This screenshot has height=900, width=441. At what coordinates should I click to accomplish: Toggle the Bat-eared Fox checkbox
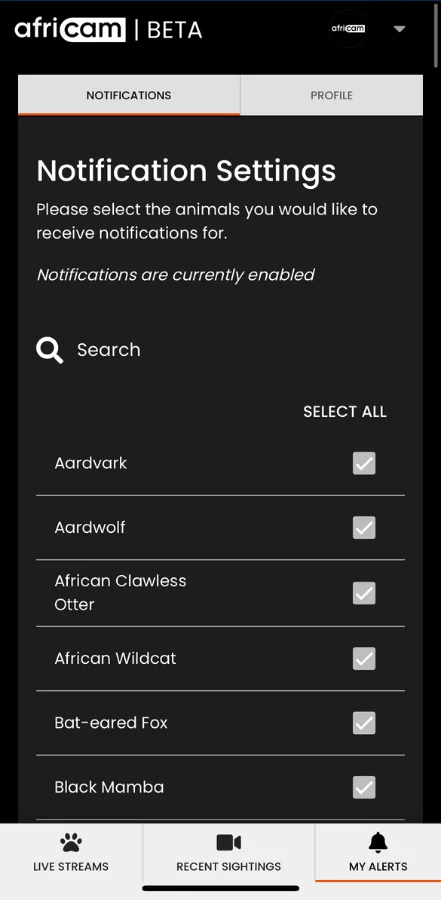pyautogui.click(x=364, y=723)
